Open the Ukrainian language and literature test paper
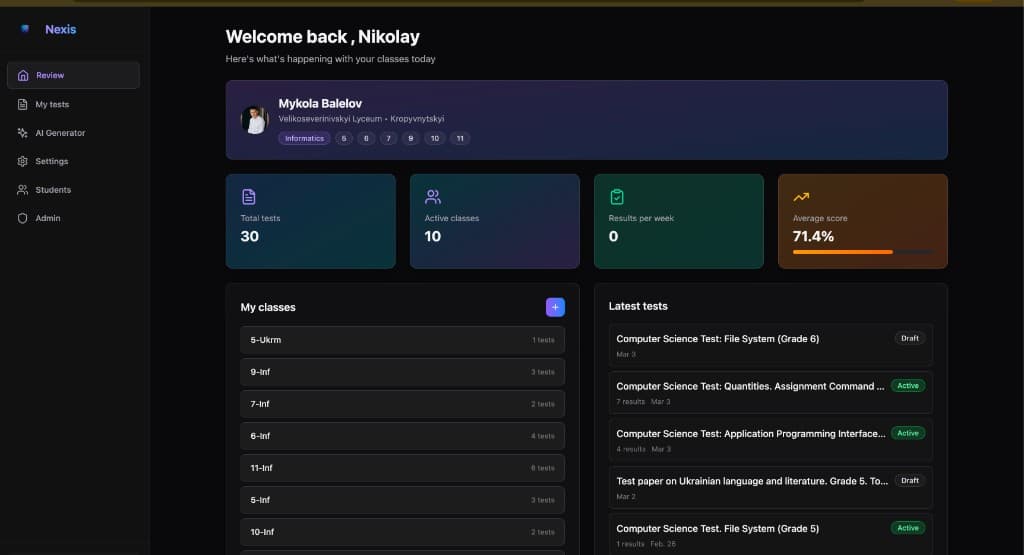Screen dimensions: 1024x555 [x=771, y=488]
